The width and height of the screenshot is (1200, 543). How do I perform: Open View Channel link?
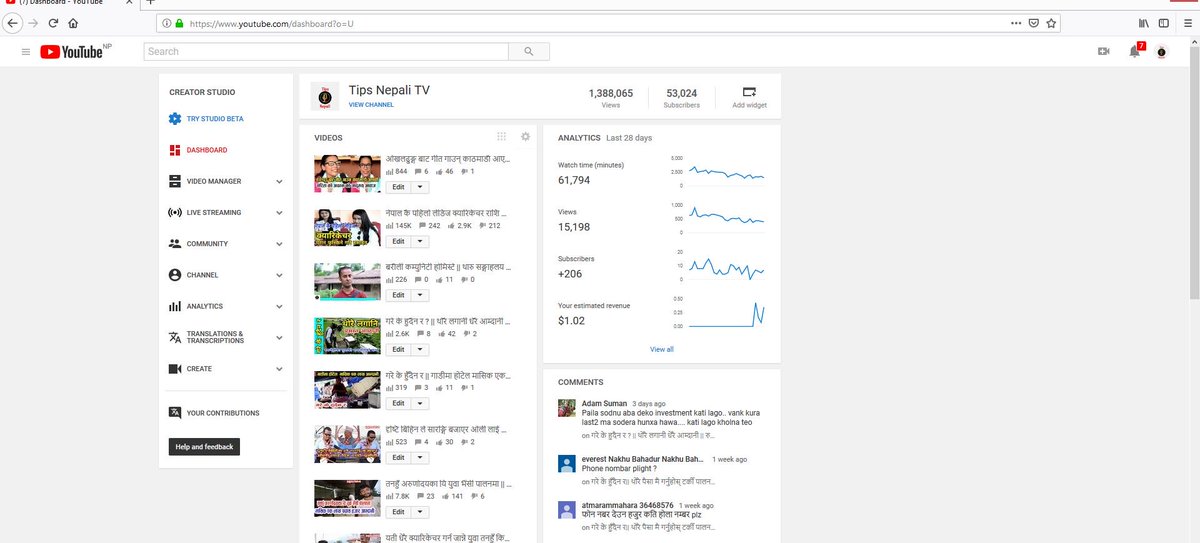(x=371, y=104)
